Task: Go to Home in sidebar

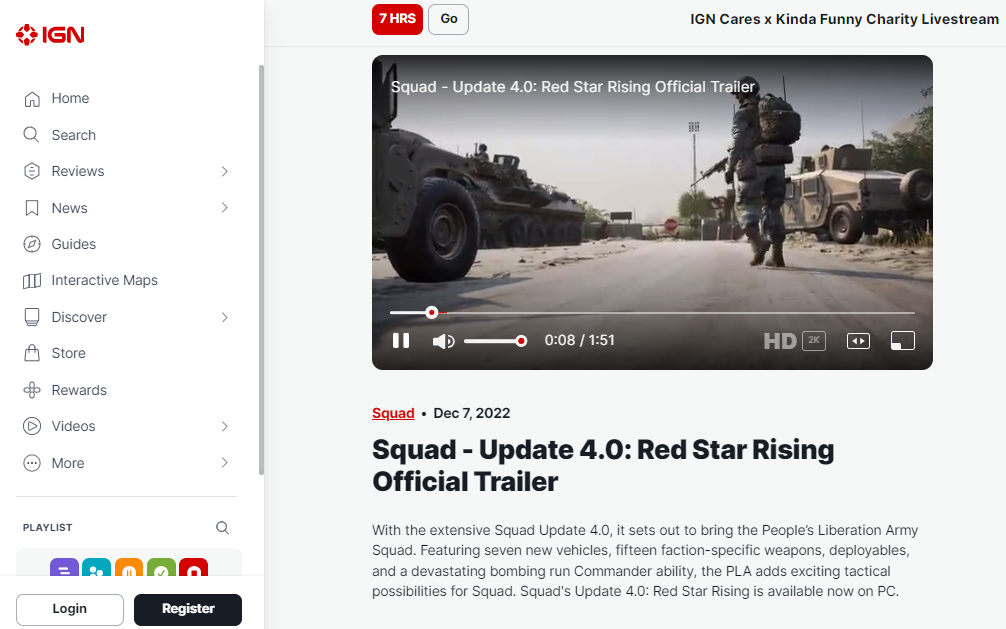Action: click(70, 99)
